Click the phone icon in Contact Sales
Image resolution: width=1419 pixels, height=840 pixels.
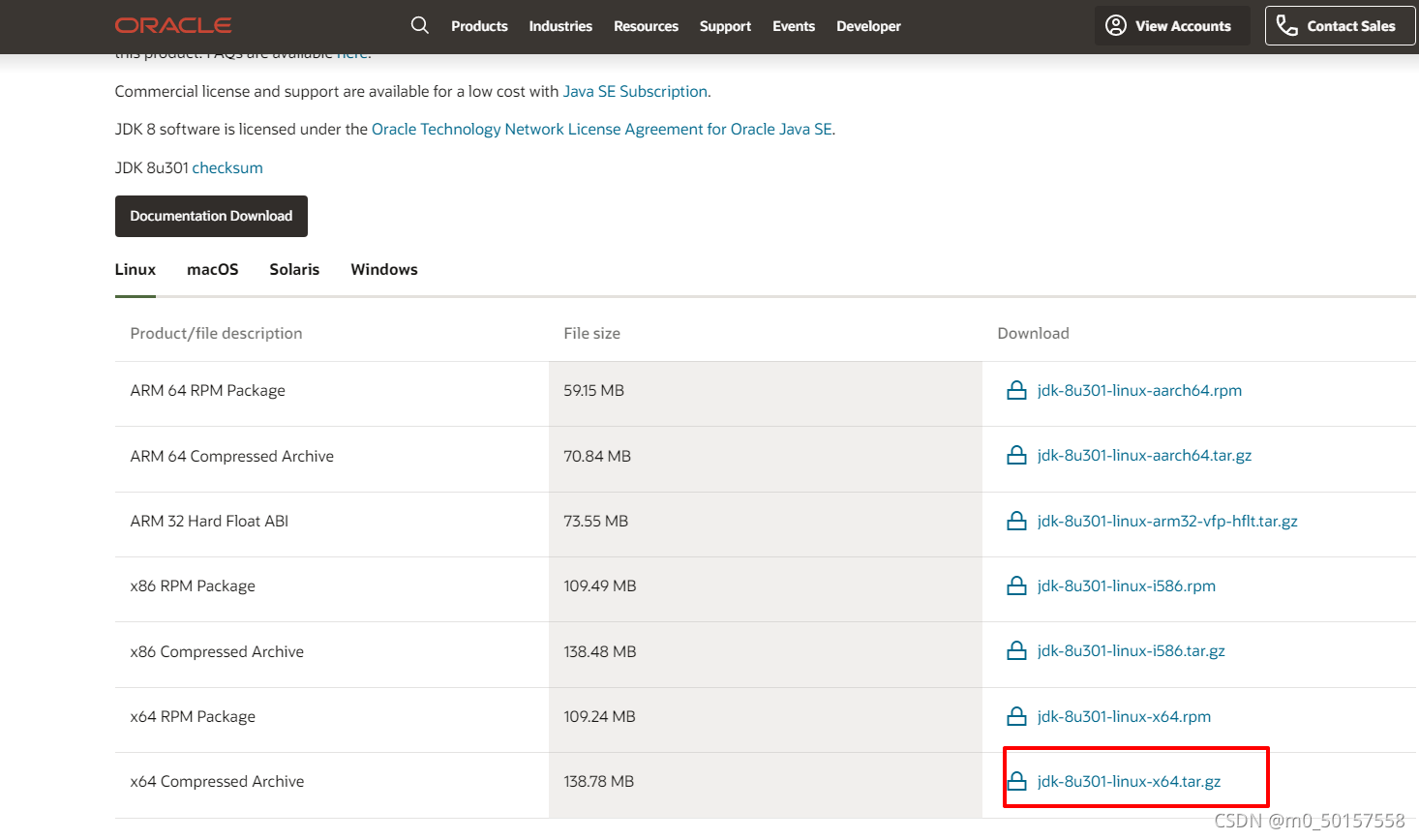point(1287,25)
